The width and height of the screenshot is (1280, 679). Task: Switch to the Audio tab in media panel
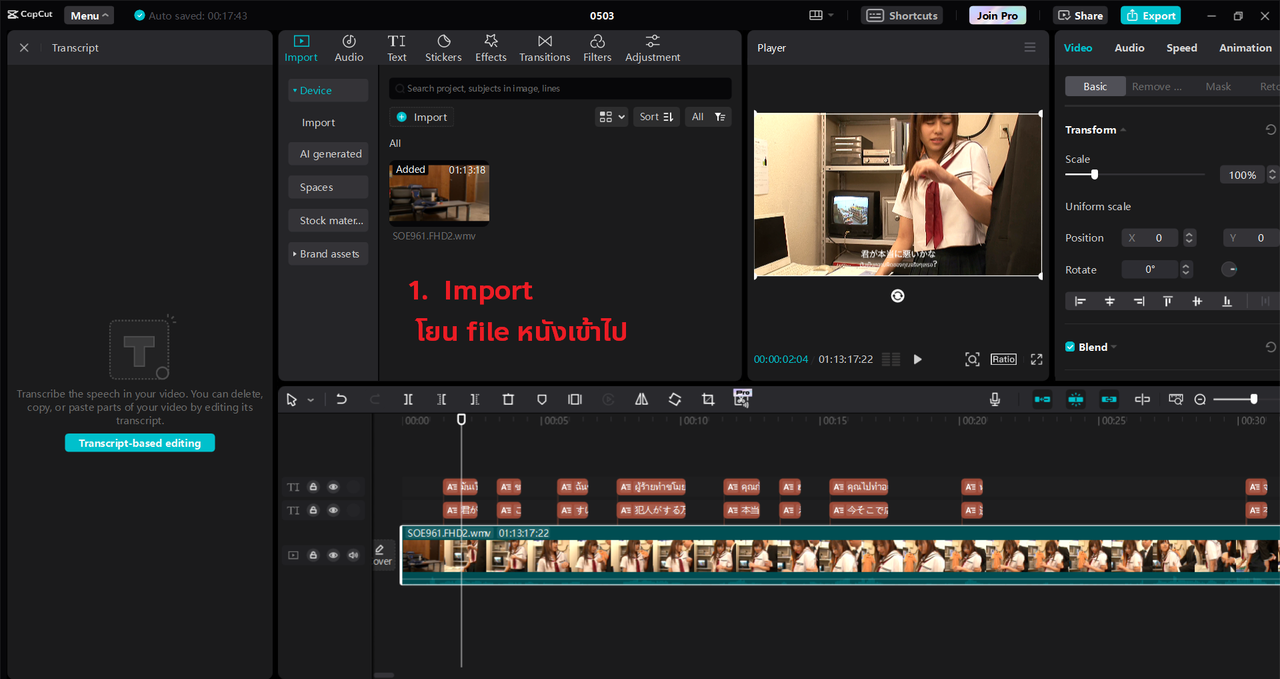point(349,48)
